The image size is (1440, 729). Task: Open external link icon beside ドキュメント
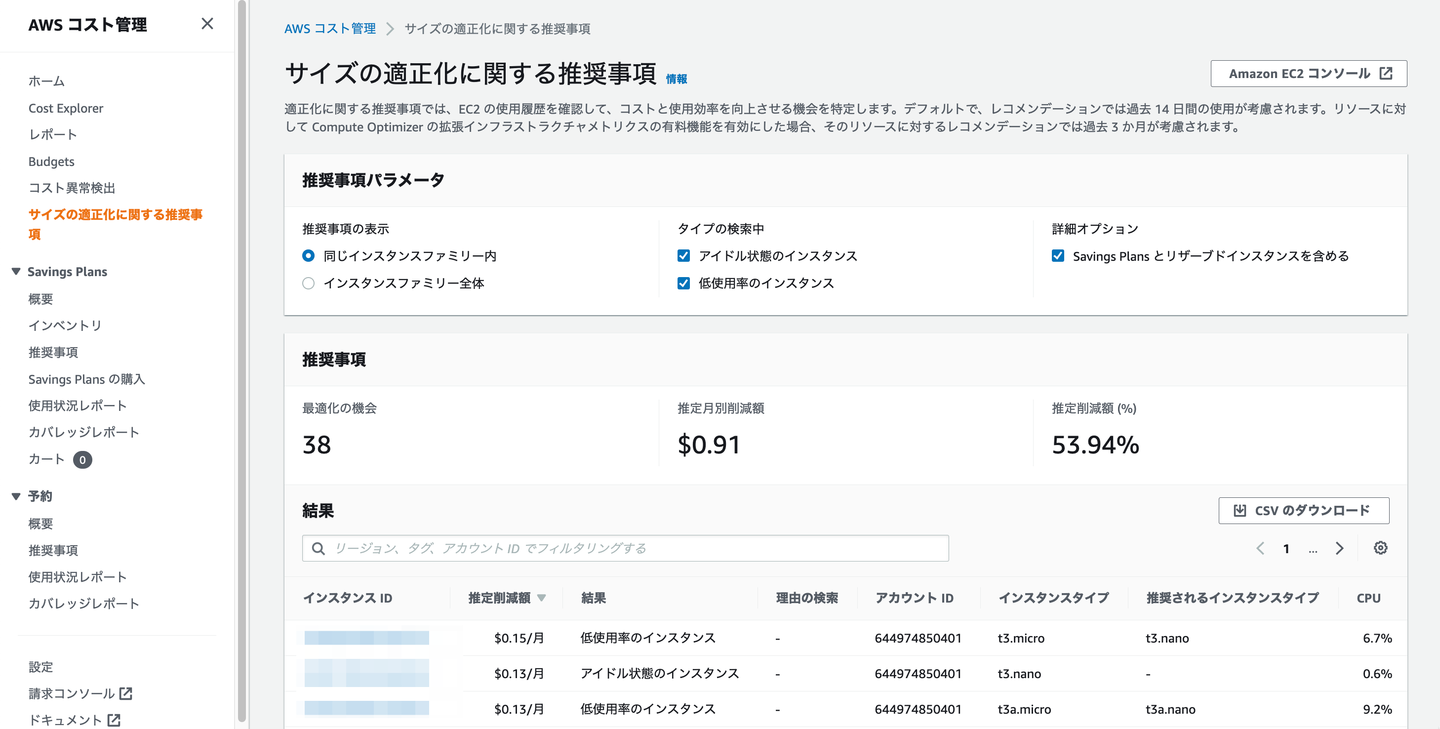point(114,720)
